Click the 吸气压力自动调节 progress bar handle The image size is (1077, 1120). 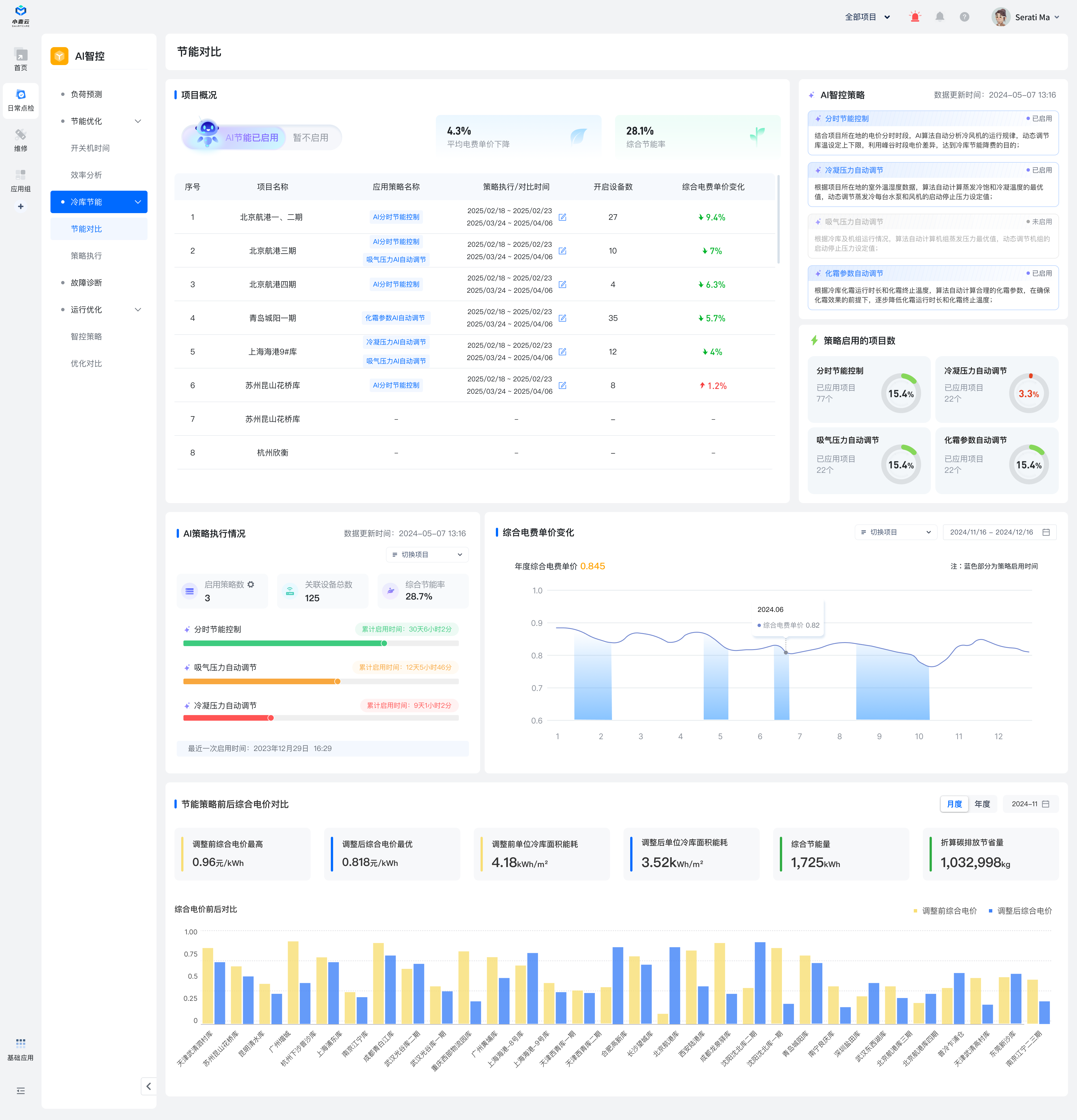(x=337, y=682)
